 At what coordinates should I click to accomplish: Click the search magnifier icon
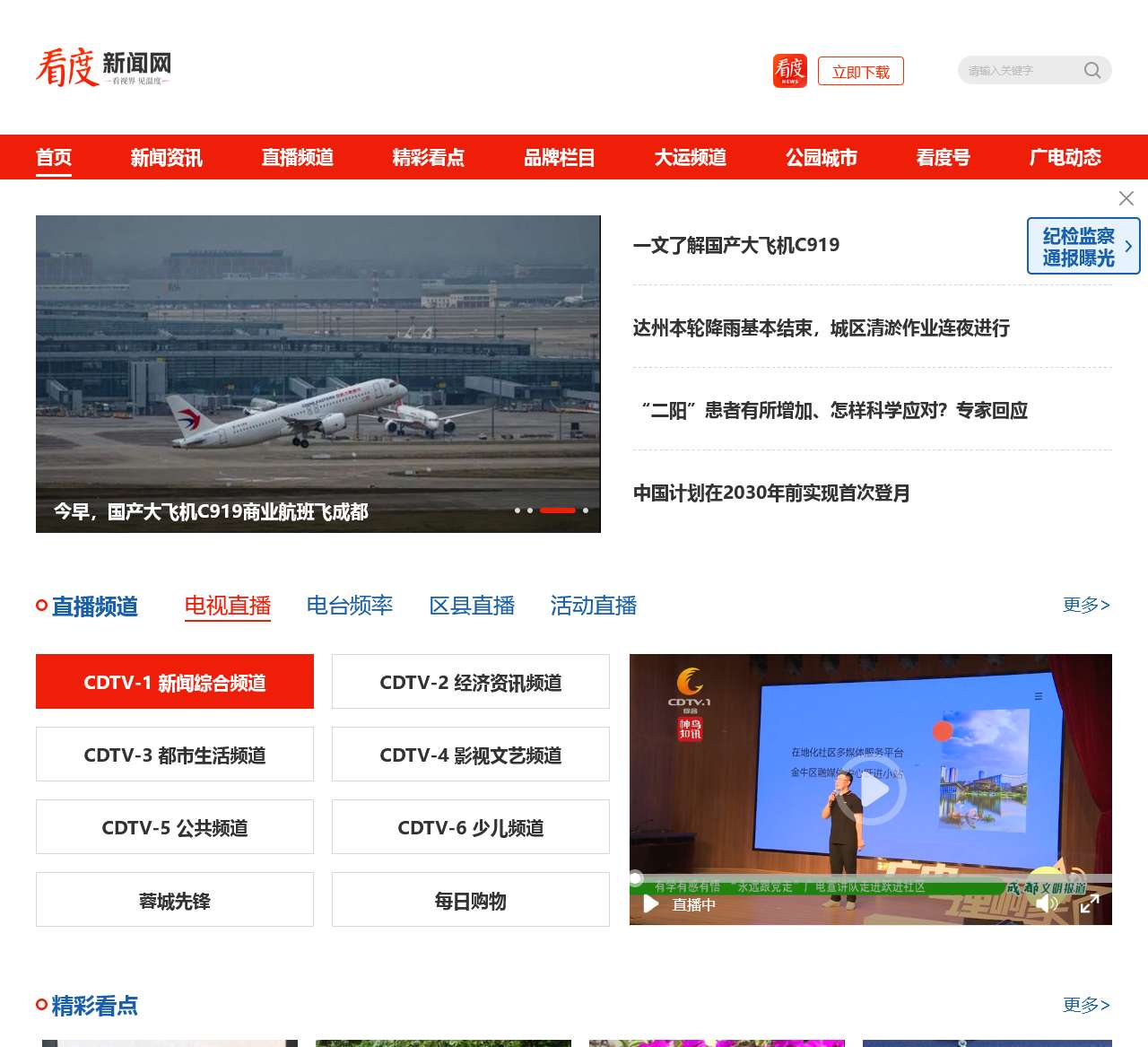1092,70
